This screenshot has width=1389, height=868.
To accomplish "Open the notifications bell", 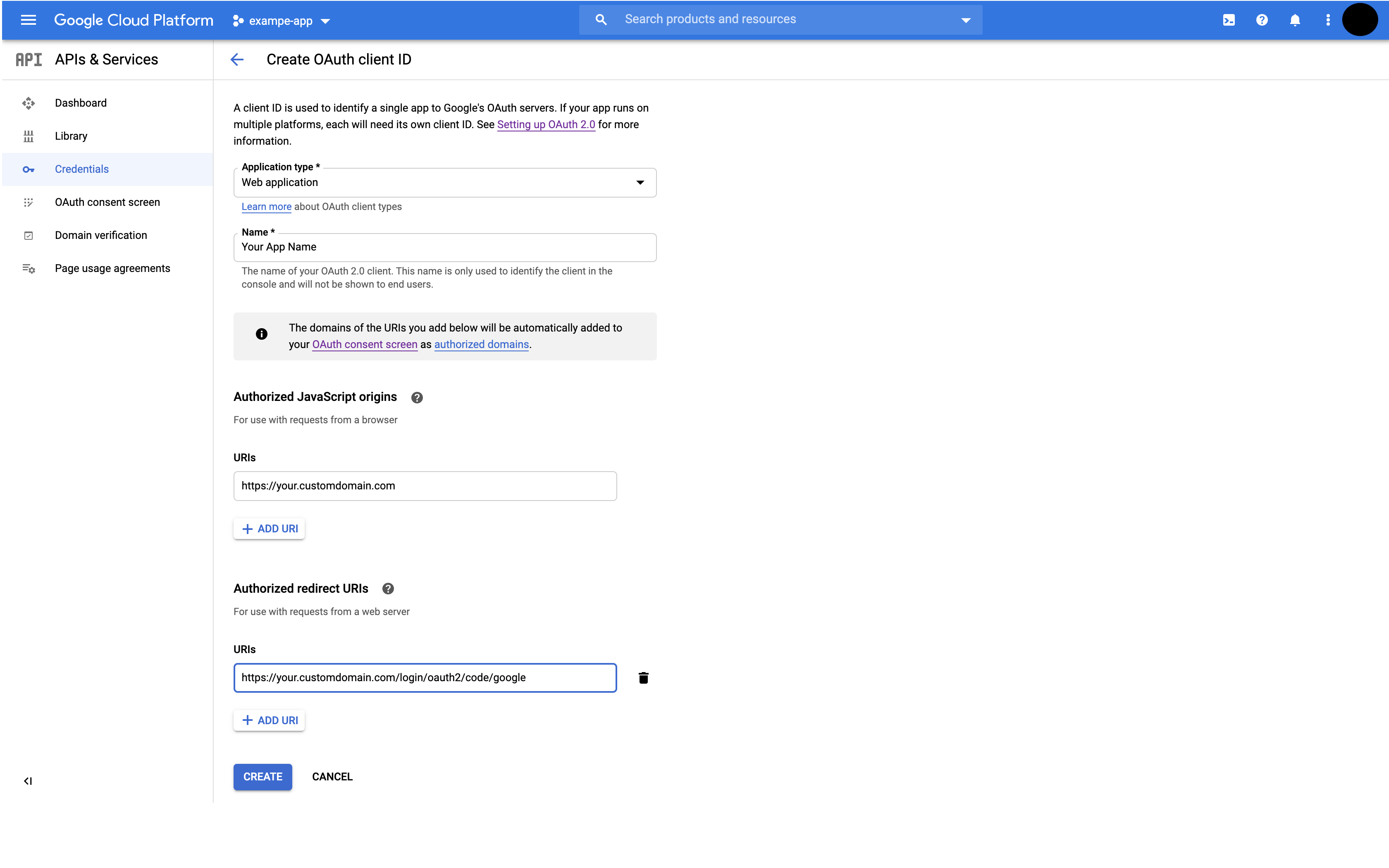I will click(x=1295, y=20).
